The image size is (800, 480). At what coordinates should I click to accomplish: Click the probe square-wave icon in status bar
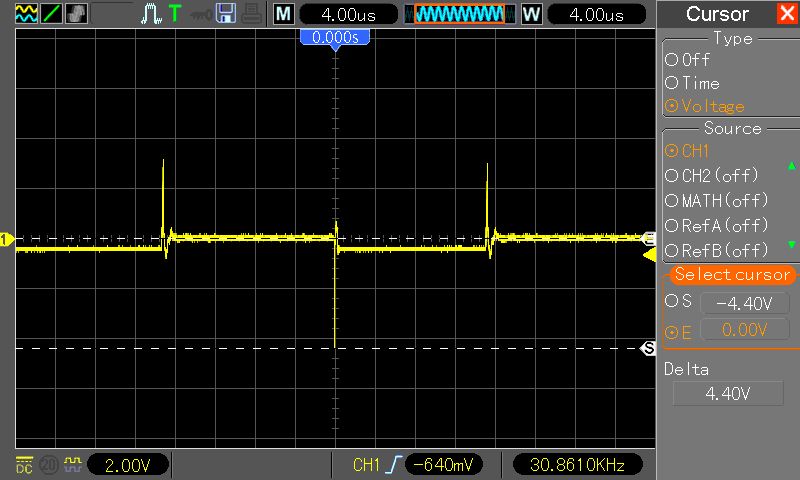pyautogui.click(x=73, y=464)
